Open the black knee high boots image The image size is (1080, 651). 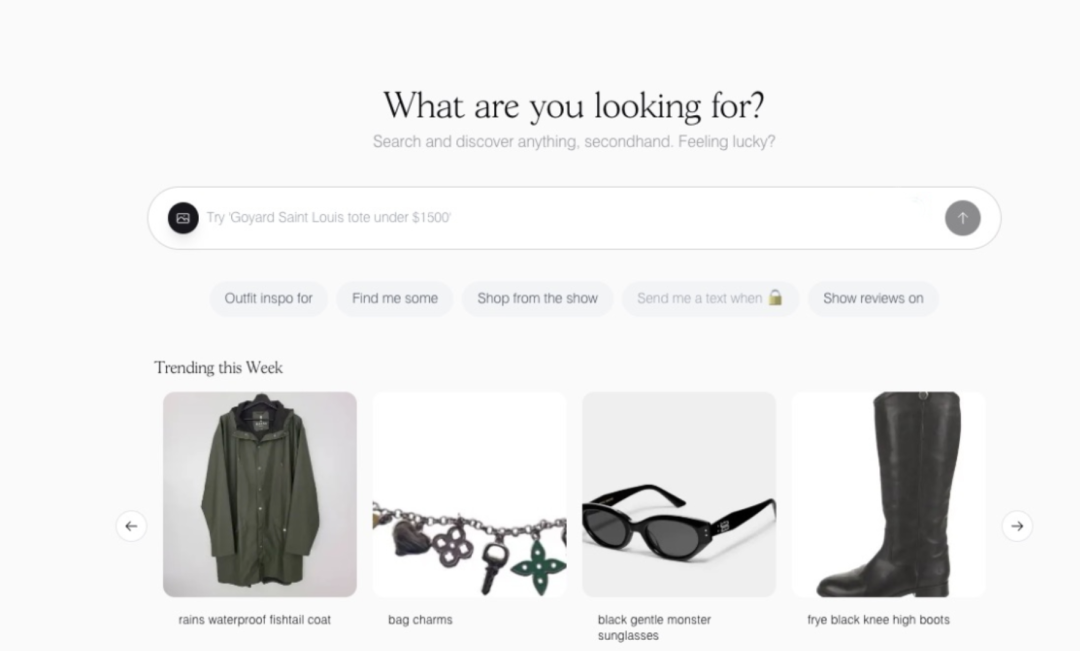888,494
